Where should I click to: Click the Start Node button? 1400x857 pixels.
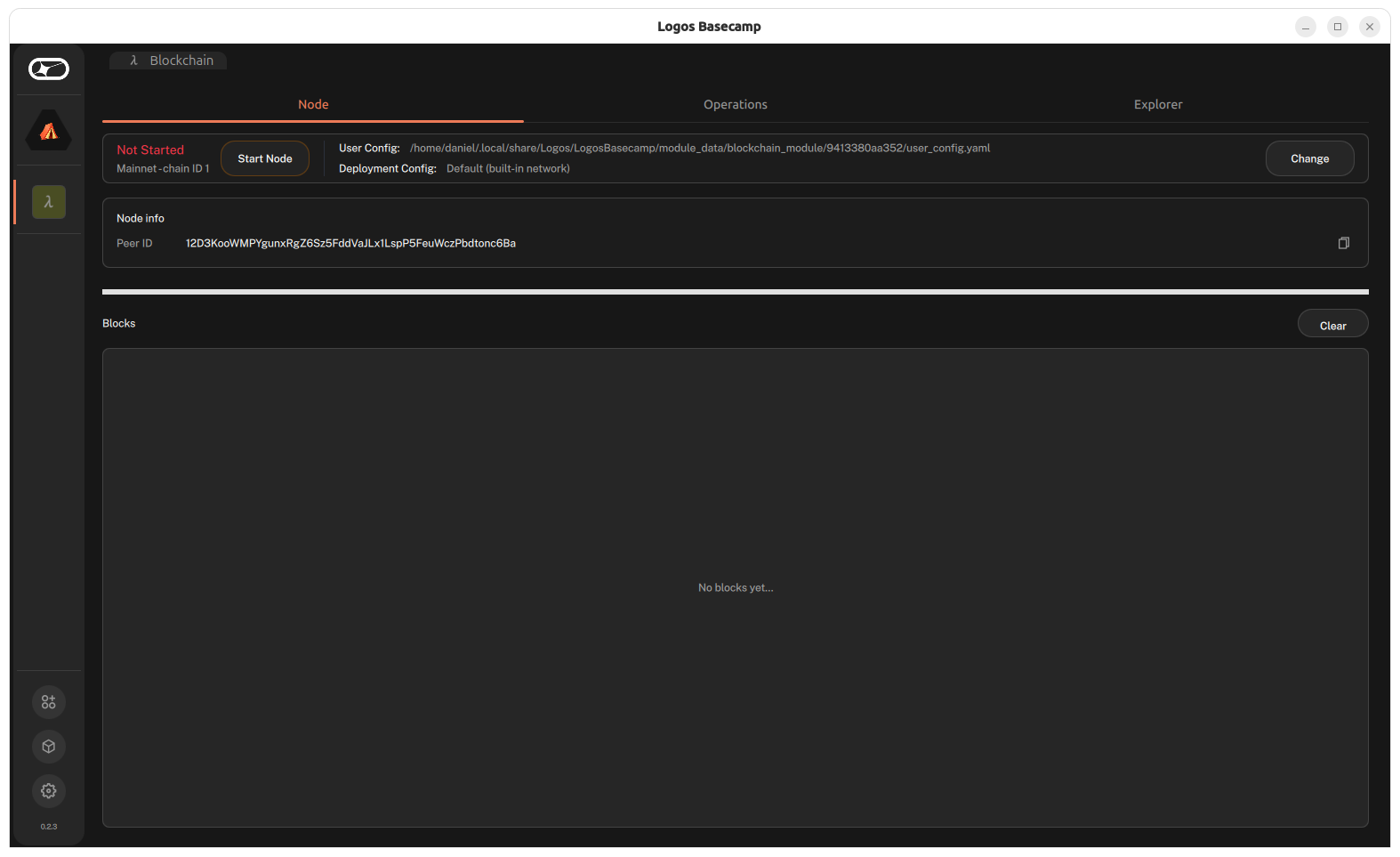[x=265, y=158]
